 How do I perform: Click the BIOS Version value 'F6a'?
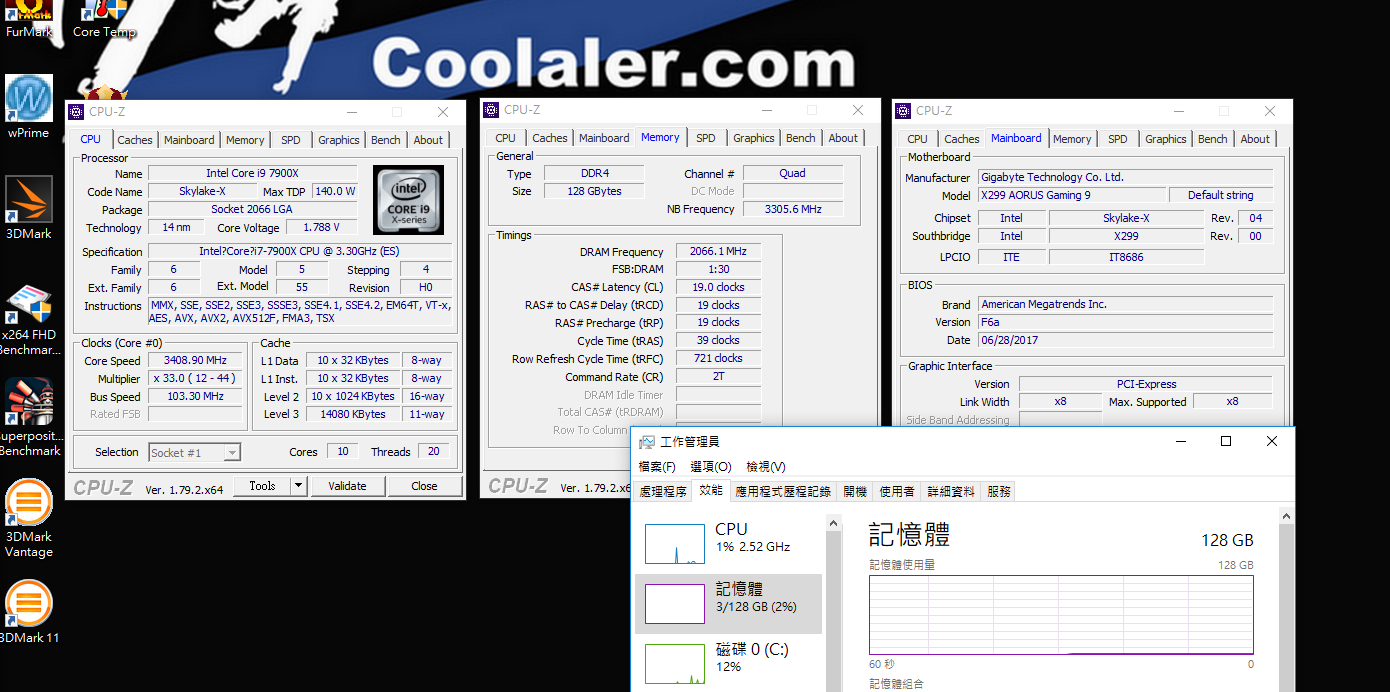click(1125, 322)
